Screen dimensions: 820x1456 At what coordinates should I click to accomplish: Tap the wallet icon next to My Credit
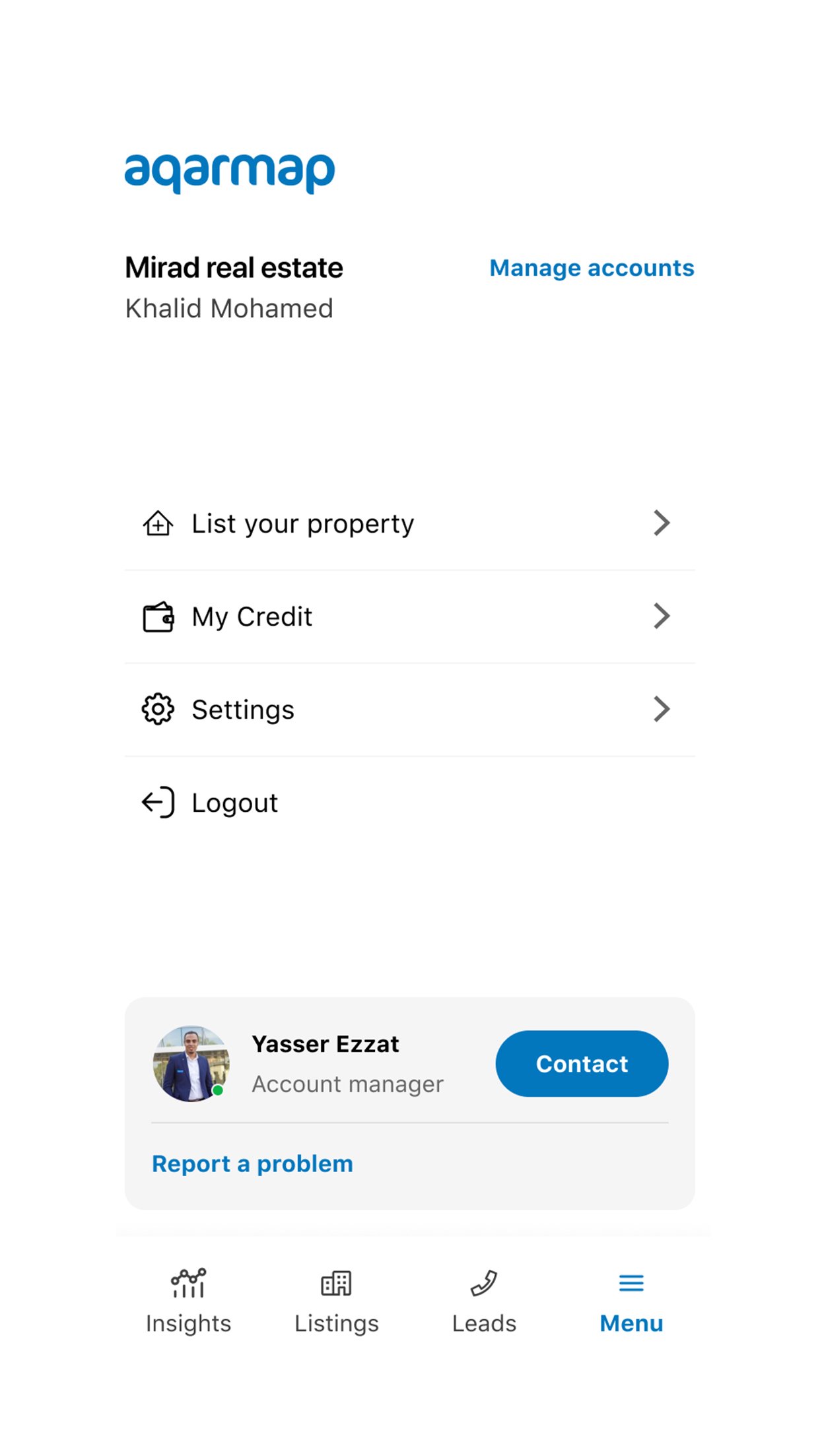(x=158, y=617)
